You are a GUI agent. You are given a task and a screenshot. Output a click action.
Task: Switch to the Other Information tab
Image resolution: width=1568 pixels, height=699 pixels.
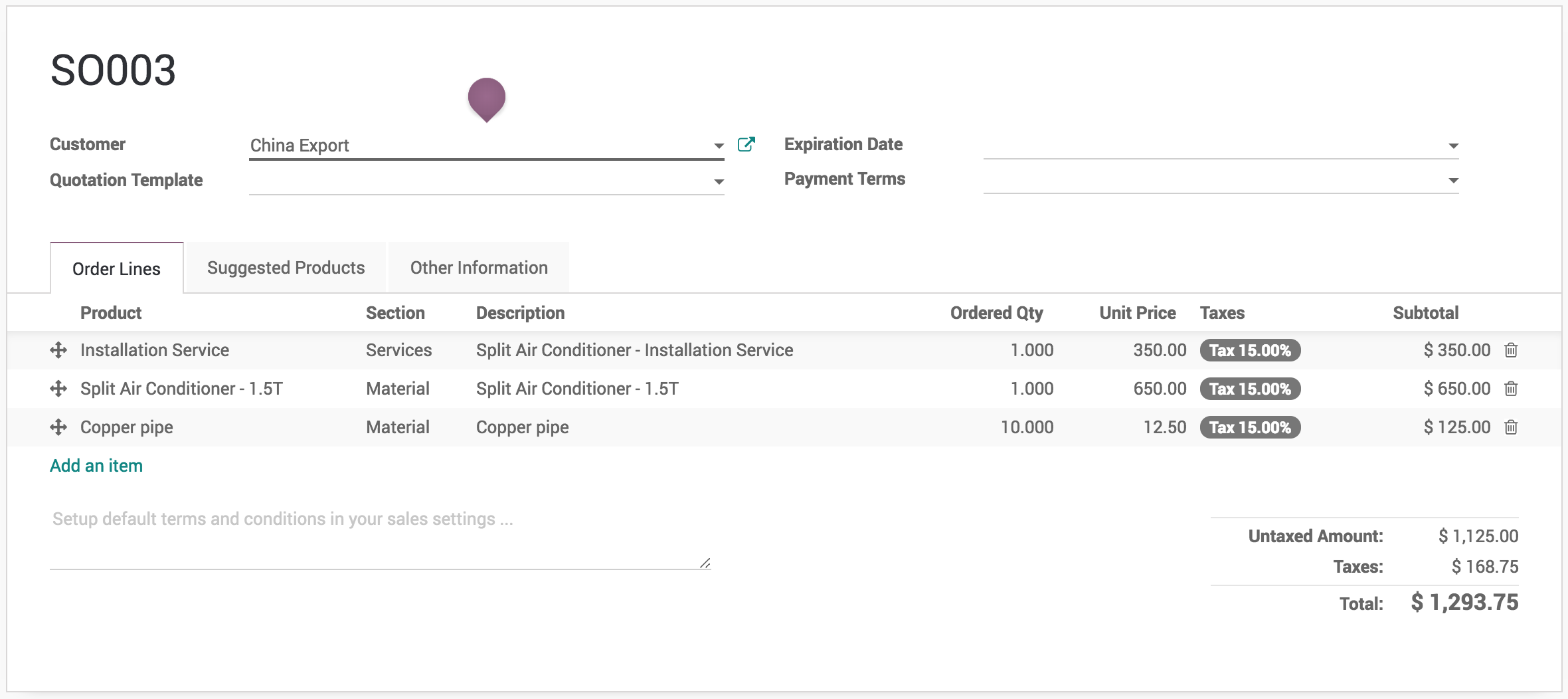point(479,268)
